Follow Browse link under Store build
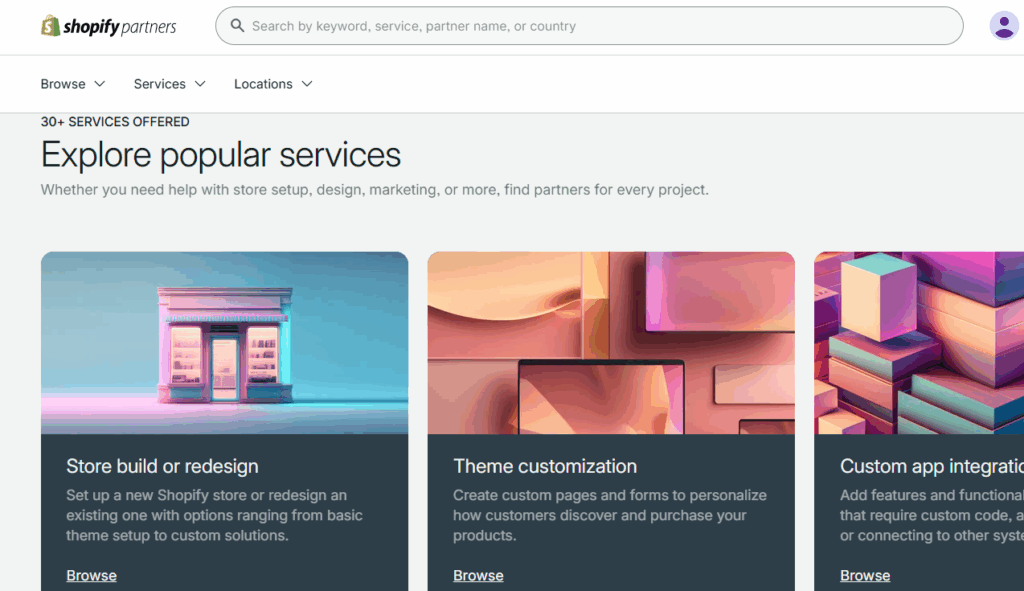The image size is (1024, 591). click(x=91, y=575)
